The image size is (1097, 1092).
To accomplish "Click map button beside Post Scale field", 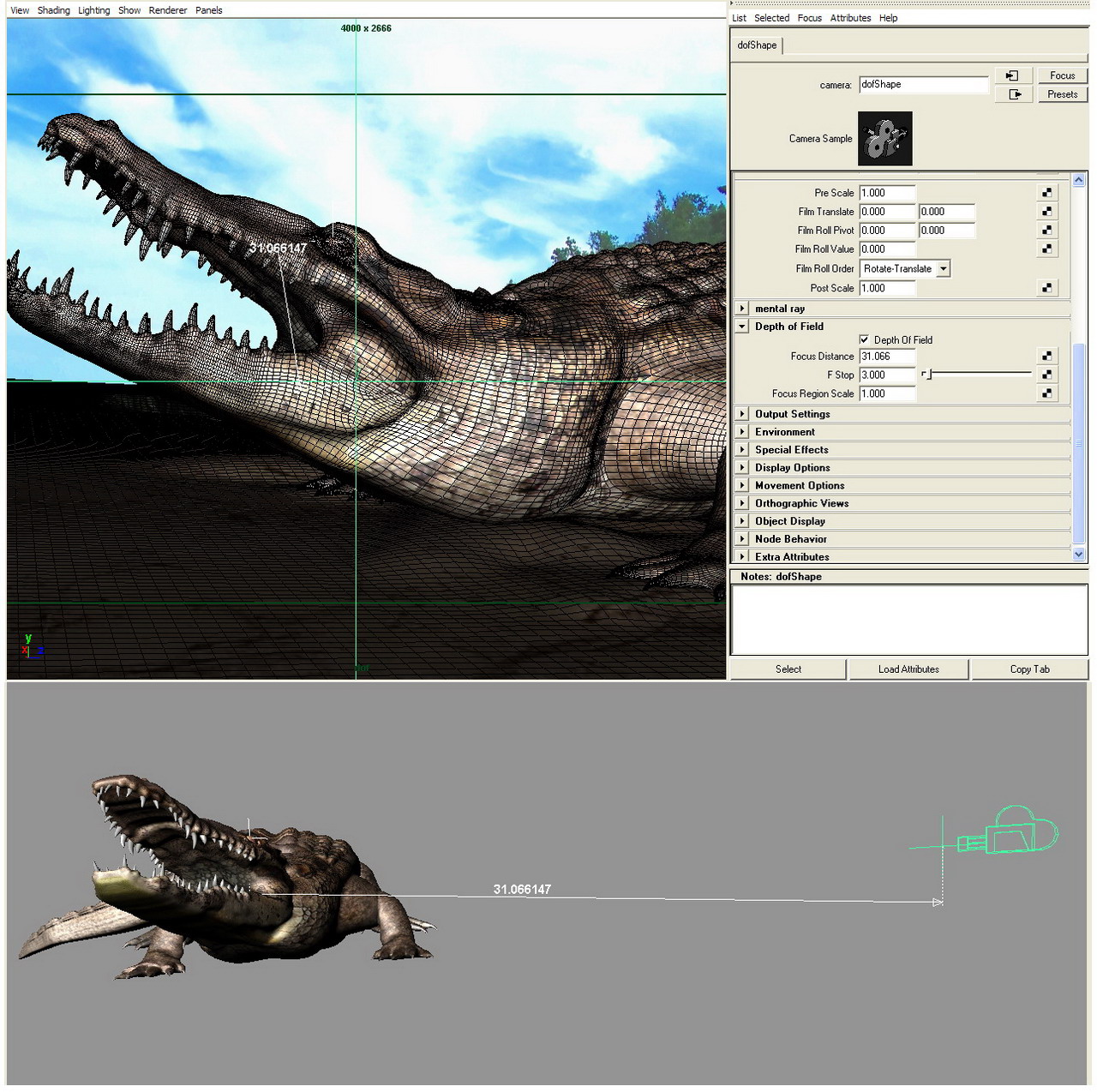I will tap(1046, 289).
